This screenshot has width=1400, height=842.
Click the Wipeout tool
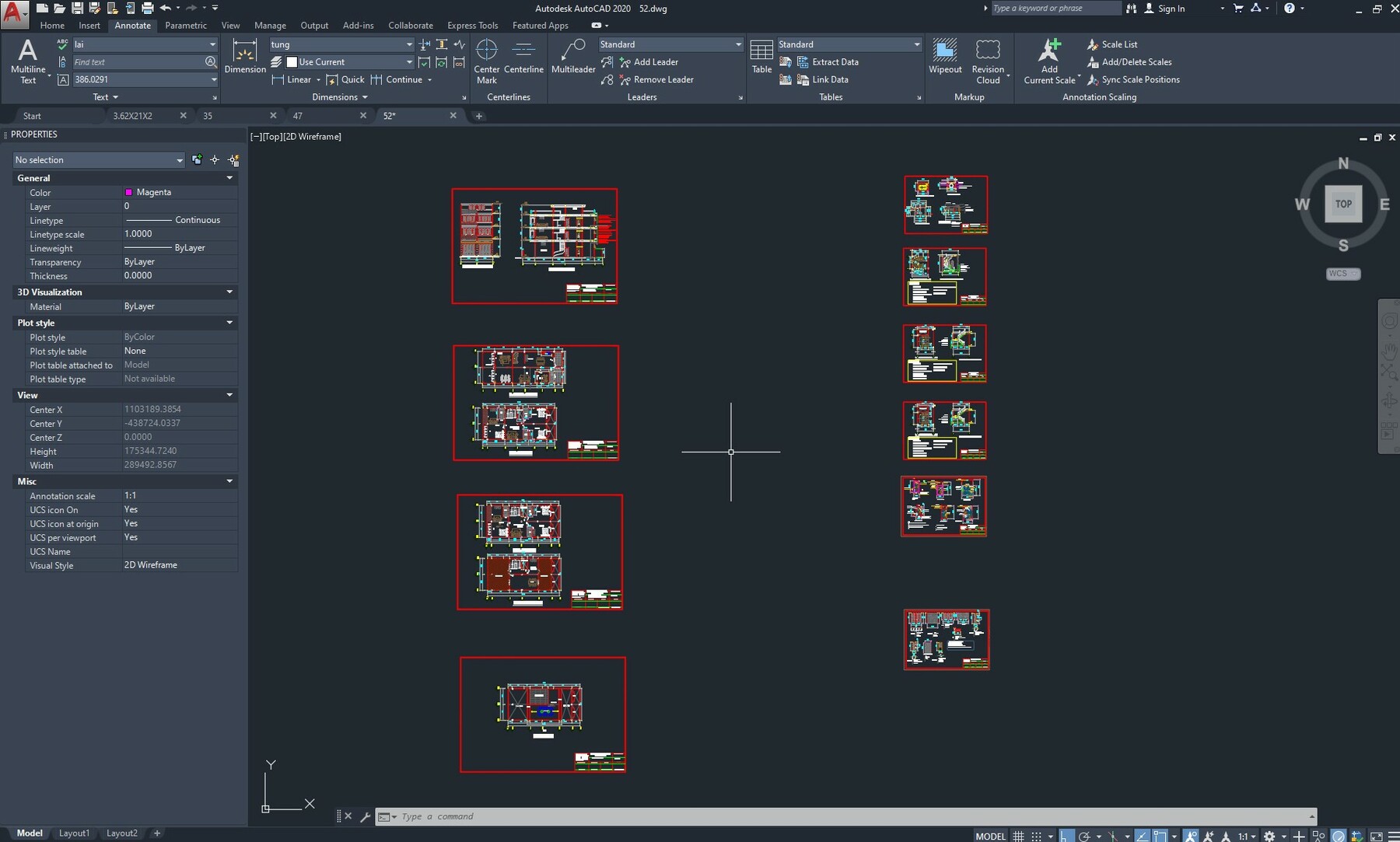tap(945, 58)
